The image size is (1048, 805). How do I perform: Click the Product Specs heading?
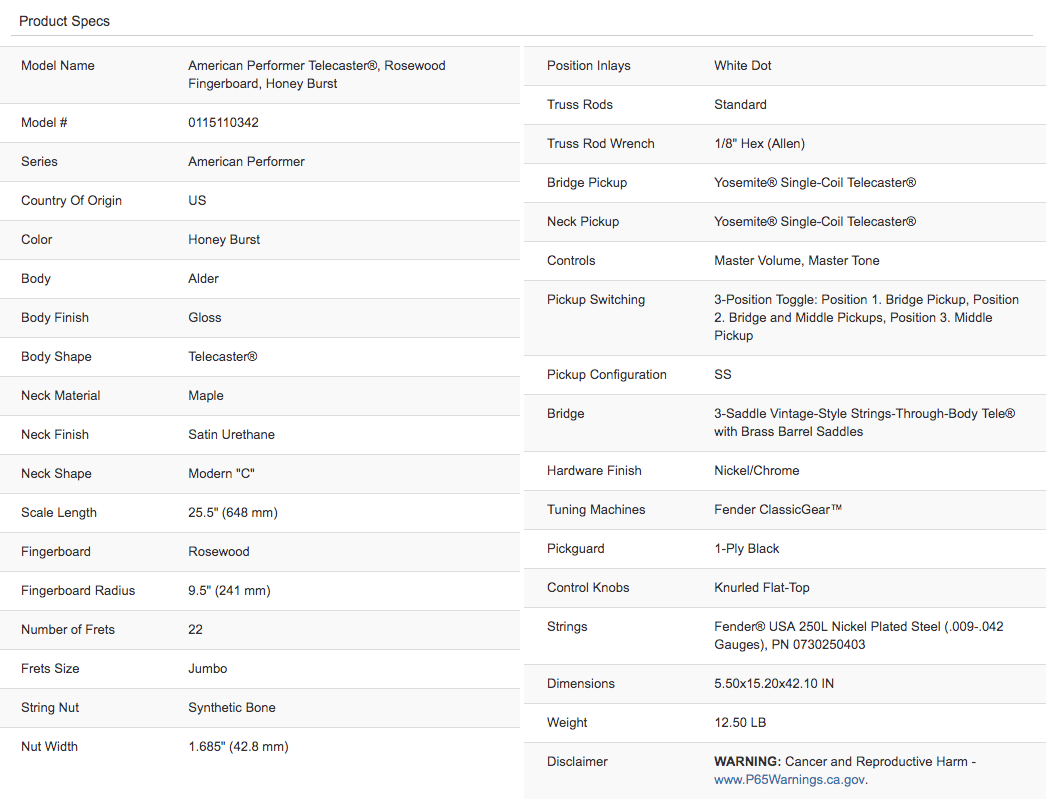coord(64,21)
